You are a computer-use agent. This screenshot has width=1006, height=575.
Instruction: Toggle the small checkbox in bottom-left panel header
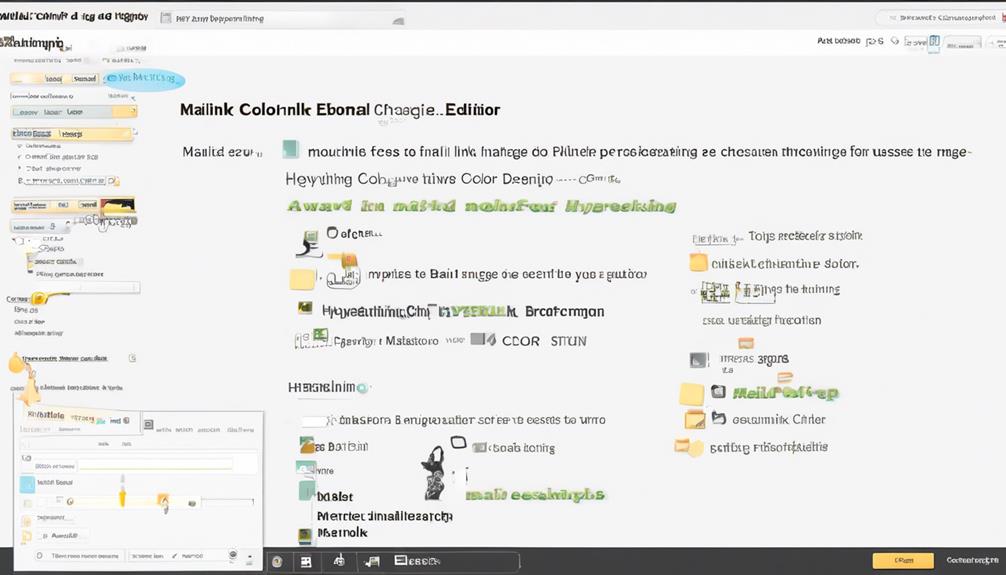[148, 425]
